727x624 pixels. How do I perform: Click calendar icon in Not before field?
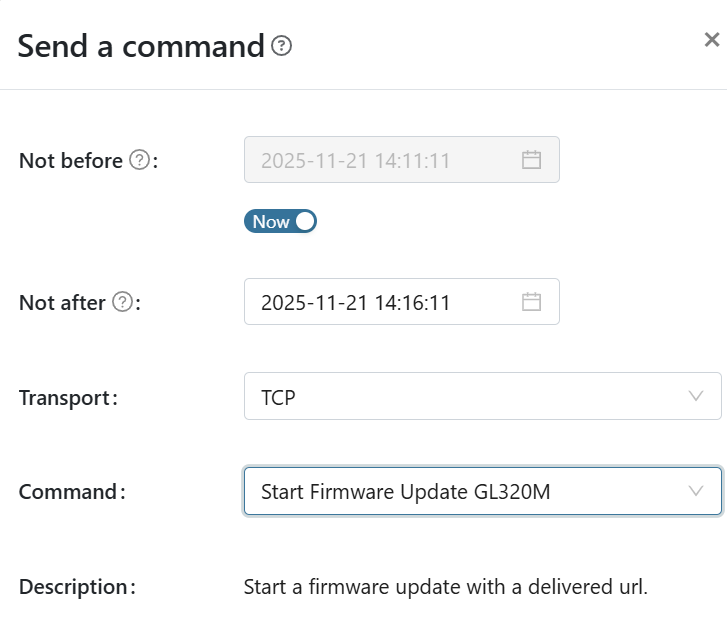[x=531, y=160]
